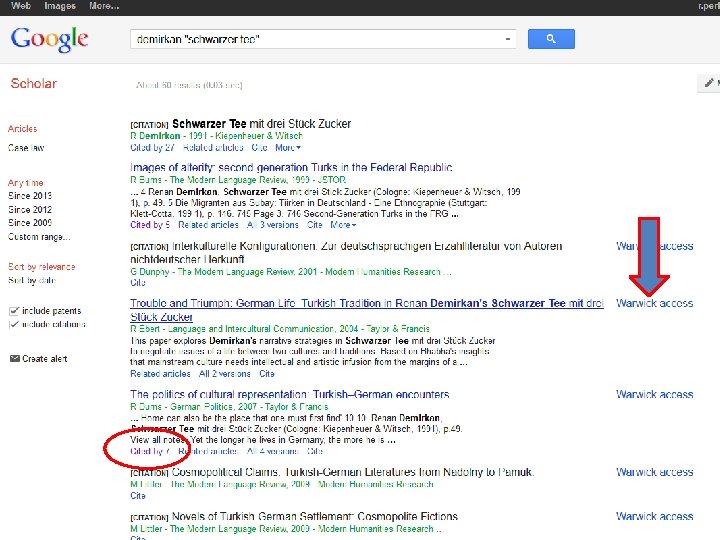Open Images of alterity article title
This screenshot has height=540, width=720.
(291, 167)
